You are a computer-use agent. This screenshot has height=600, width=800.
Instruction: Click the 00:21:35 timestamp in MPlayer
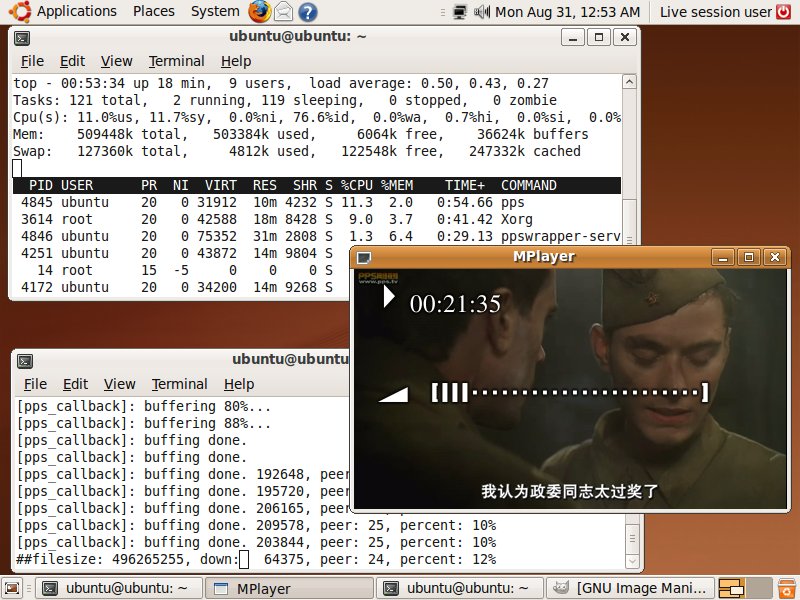click(455, 304)
